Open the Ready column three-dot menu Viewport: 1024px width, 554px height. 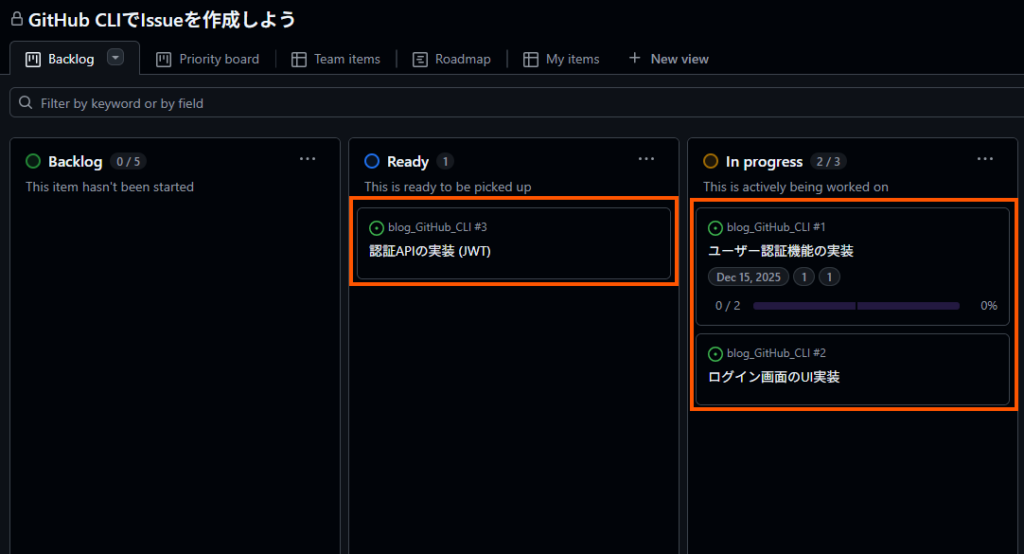point(647,159)
